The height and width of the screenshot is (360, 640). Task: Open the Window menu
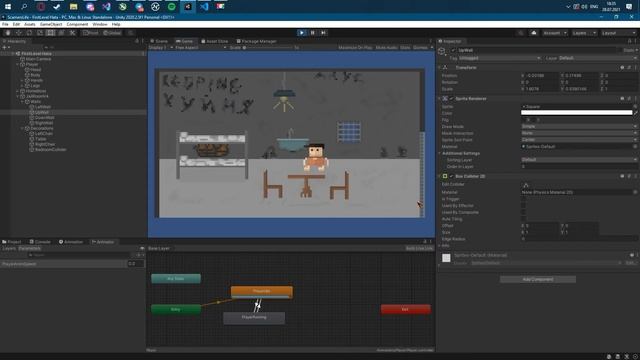point(100,24)
